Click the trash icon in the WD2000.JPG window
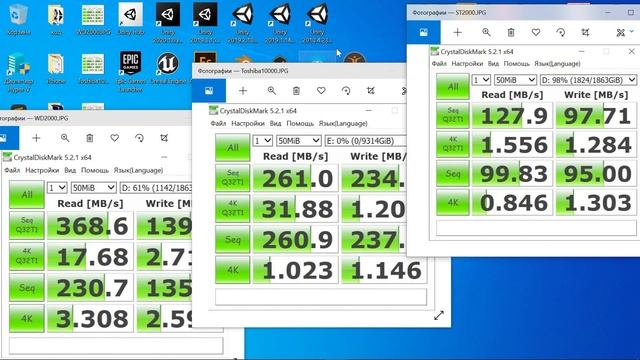 click(x=90, y=138)
